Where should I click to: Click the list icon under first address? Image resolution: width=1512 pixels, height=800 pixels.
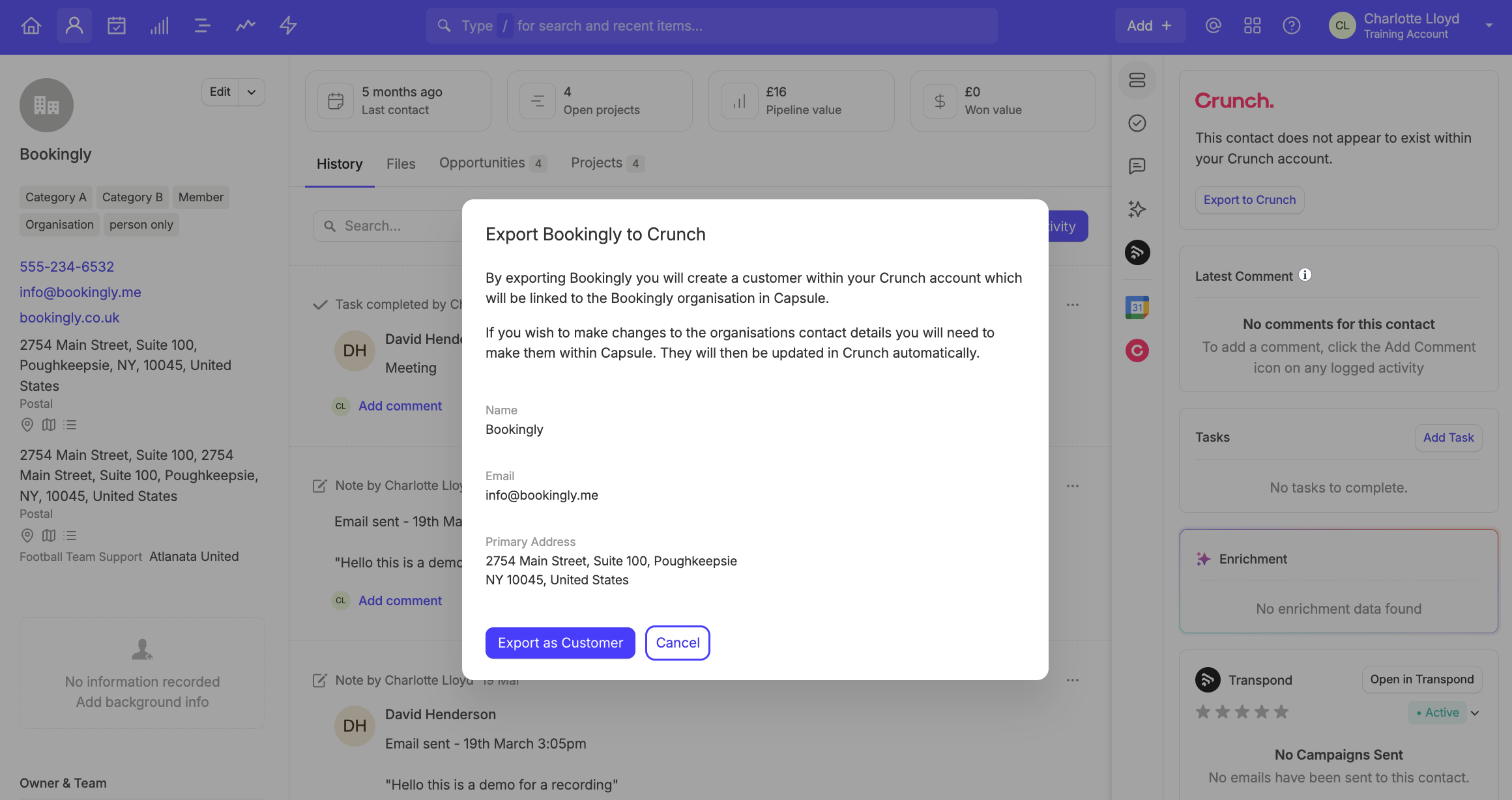[x=70, y=425]
